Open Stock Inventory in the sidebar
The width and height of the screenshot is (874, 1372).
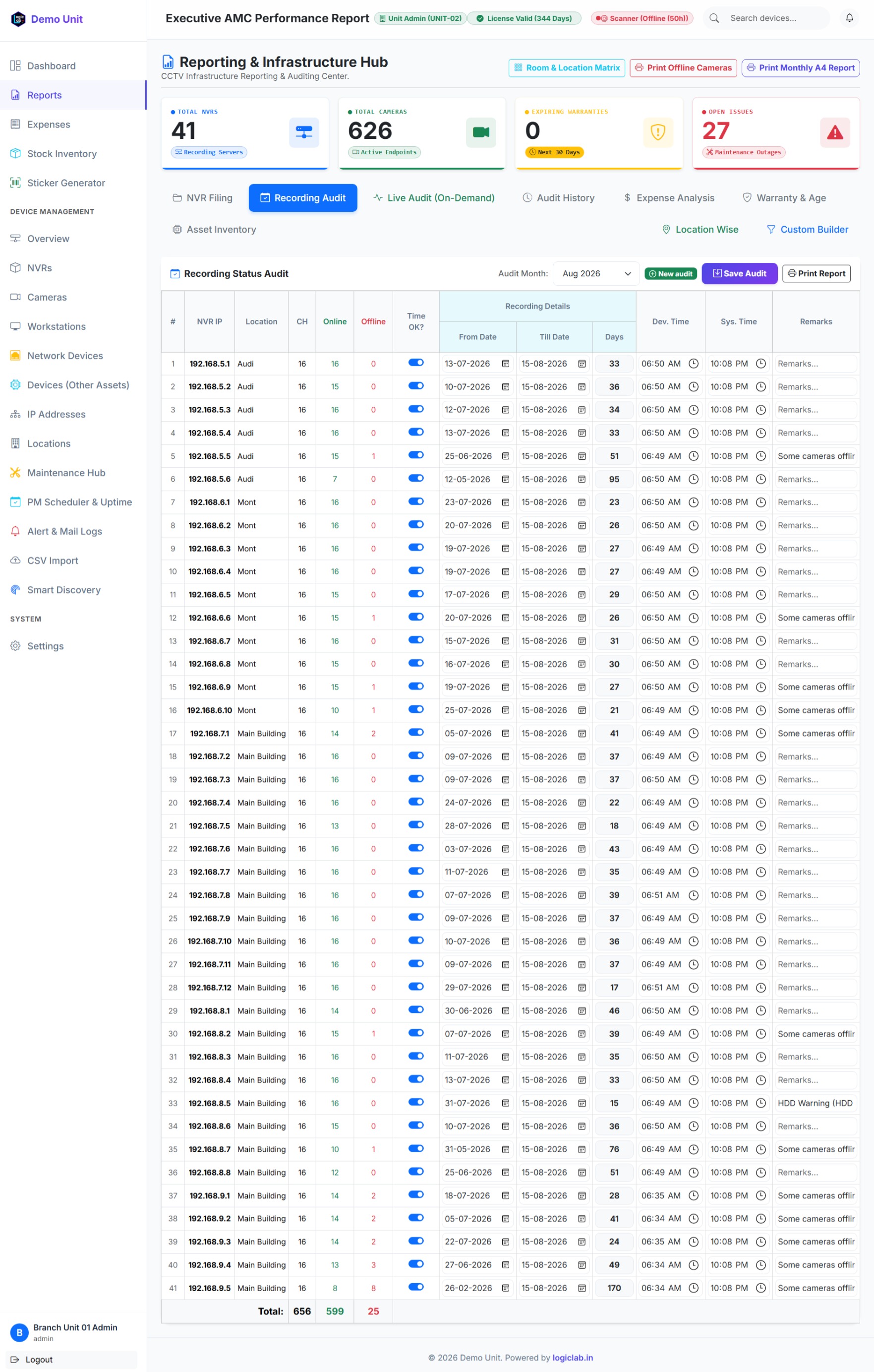tap(73, 154)
